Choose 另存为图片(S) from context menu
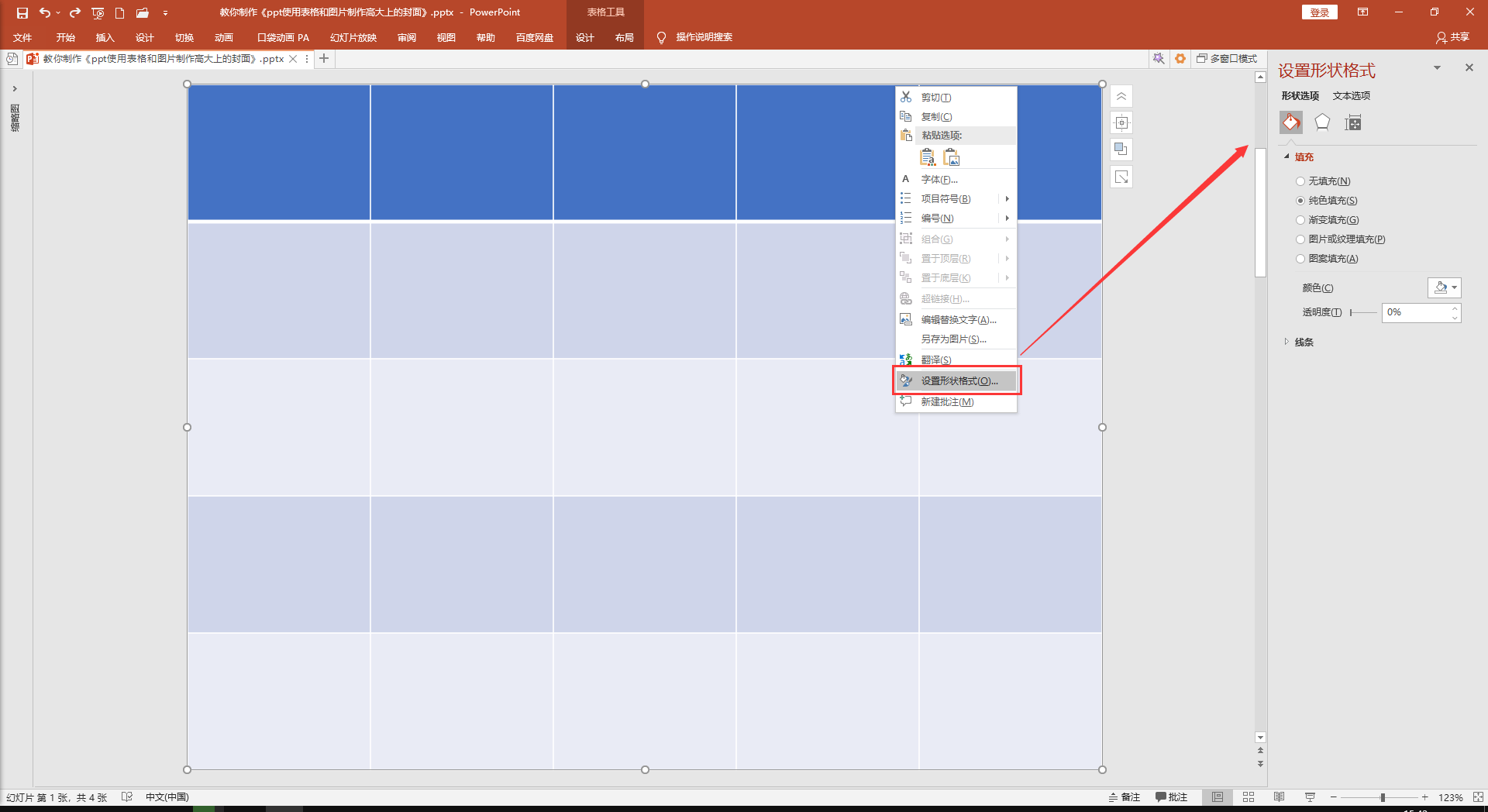 (956, 339)
